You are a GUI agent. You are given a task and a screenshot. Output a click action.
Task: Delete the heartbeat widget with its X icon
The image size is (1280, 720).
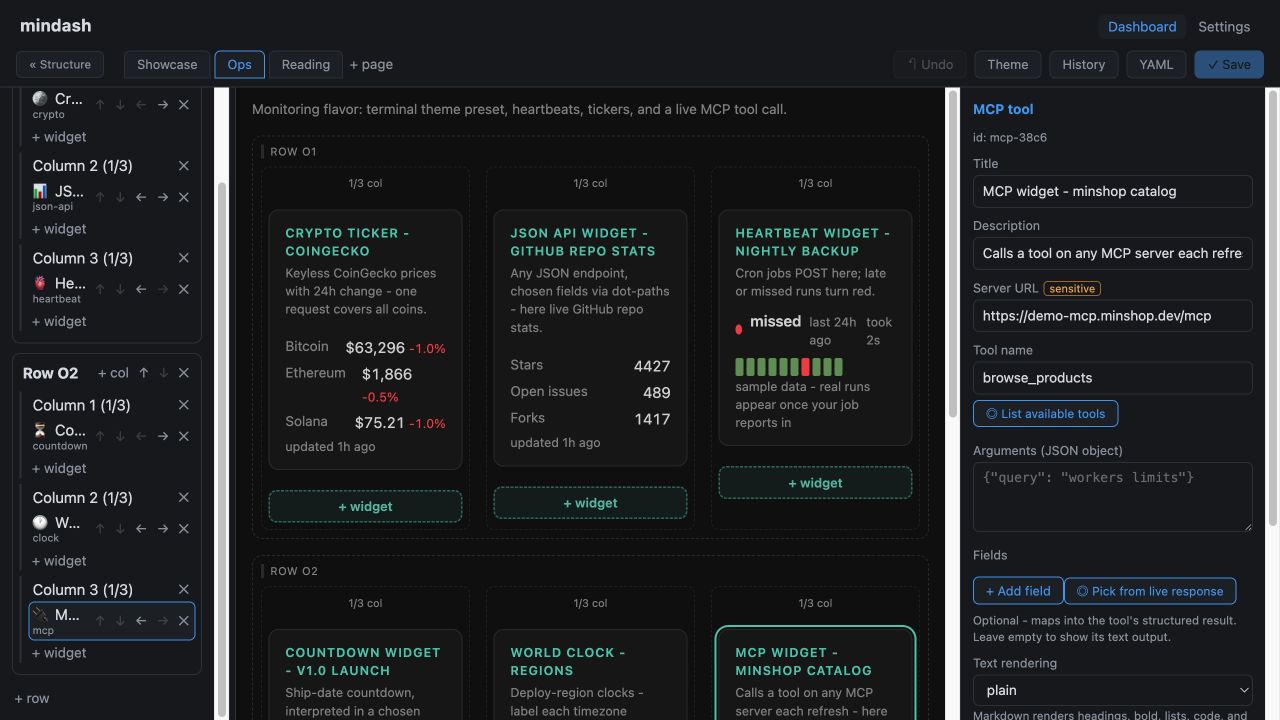(x=184, y=289)
